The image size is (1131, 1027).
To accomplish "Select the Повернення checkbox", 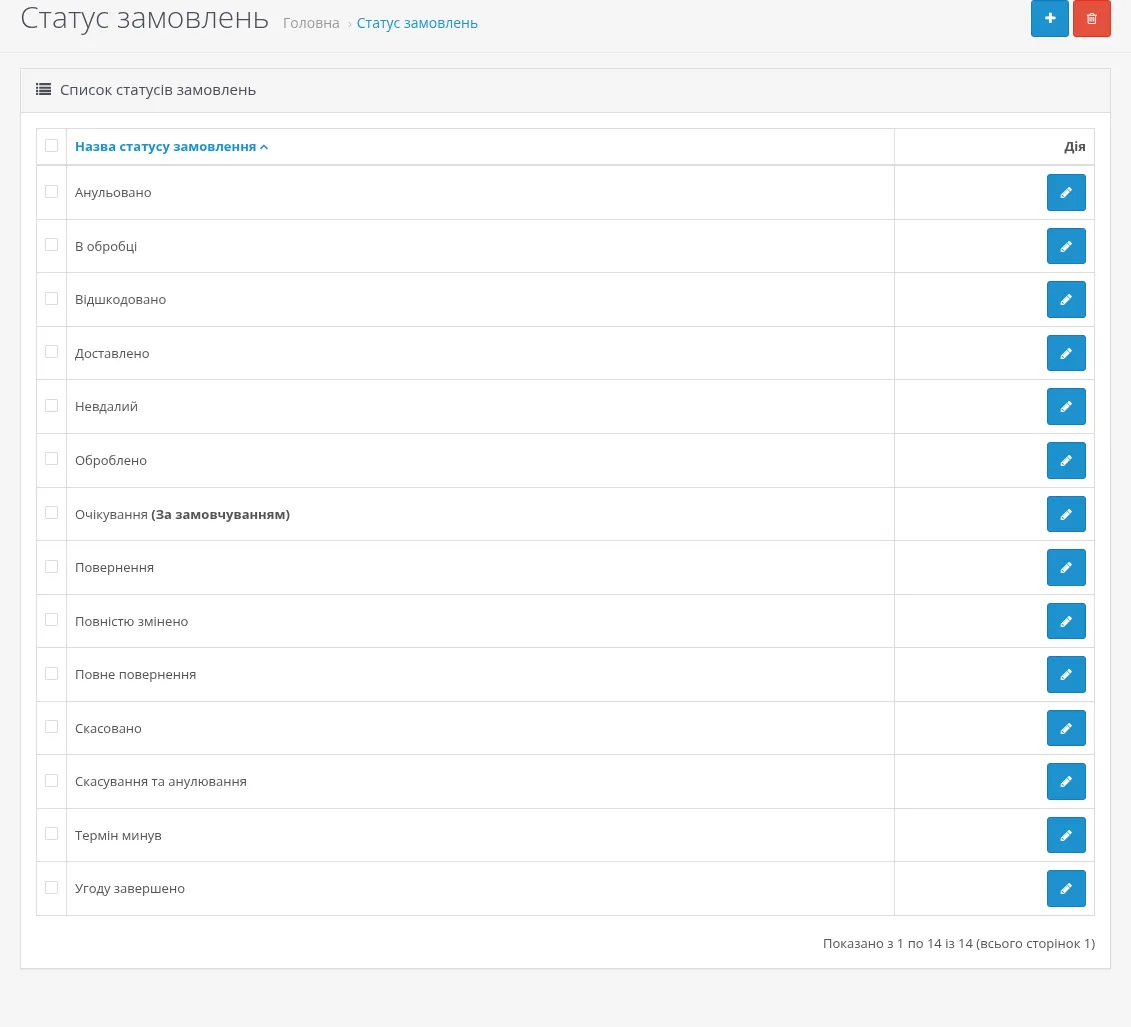I will tap(51, 566).
